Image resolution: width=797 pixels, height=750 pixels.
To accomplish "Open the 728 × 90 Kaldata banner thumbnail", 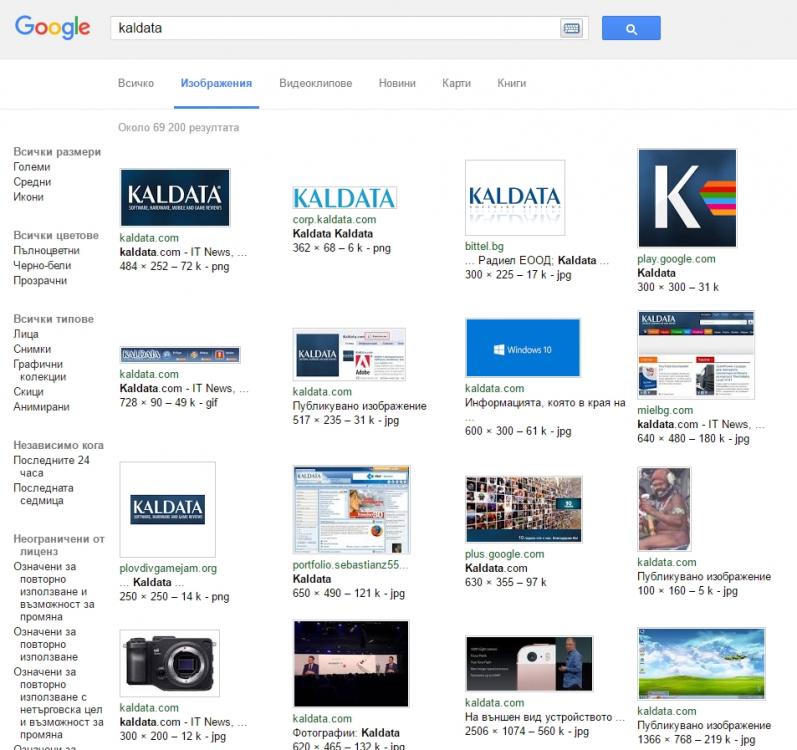I will click(180, 354).
